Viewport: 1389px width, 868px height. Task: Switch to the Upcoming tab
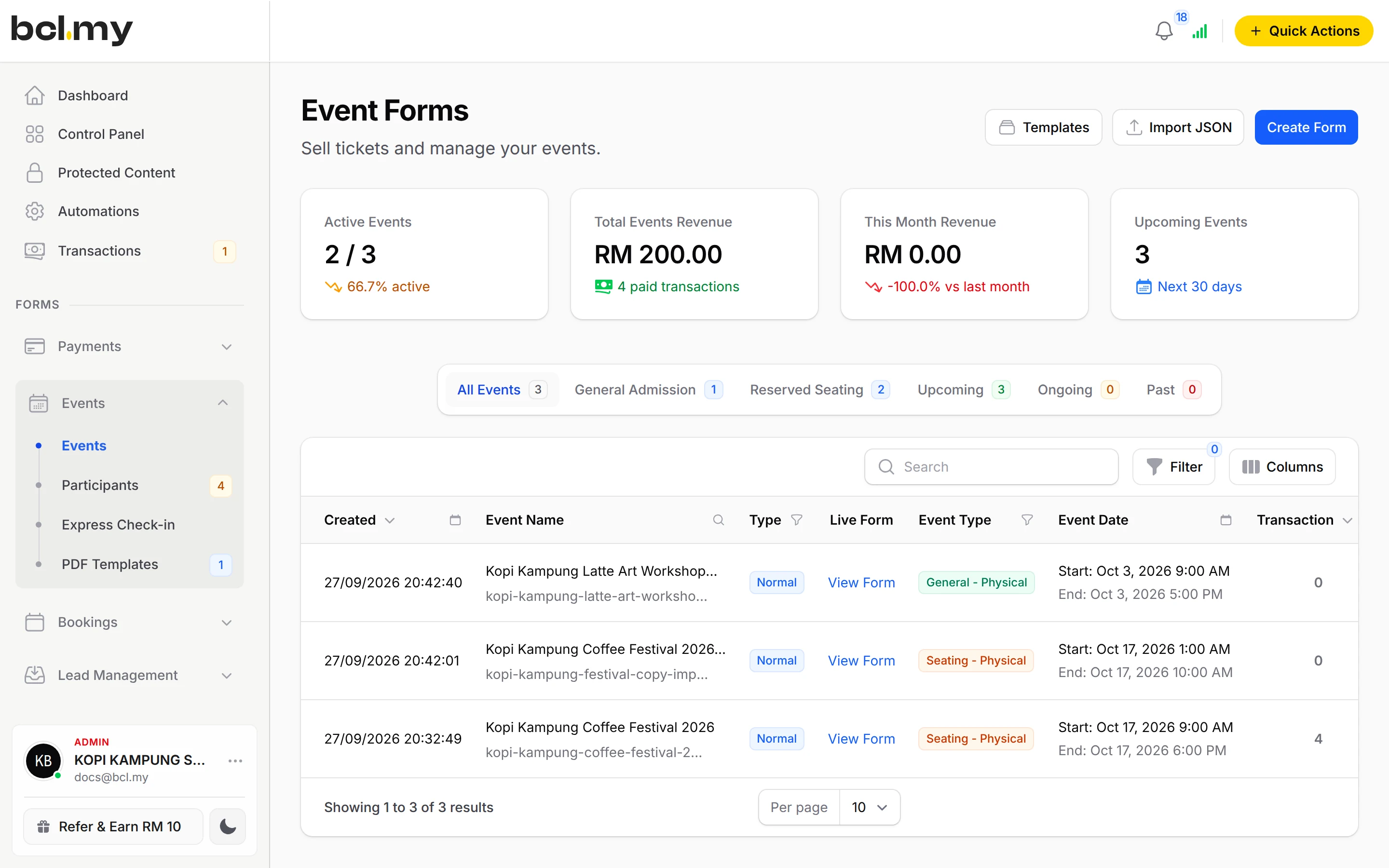(x=964, y=390)
